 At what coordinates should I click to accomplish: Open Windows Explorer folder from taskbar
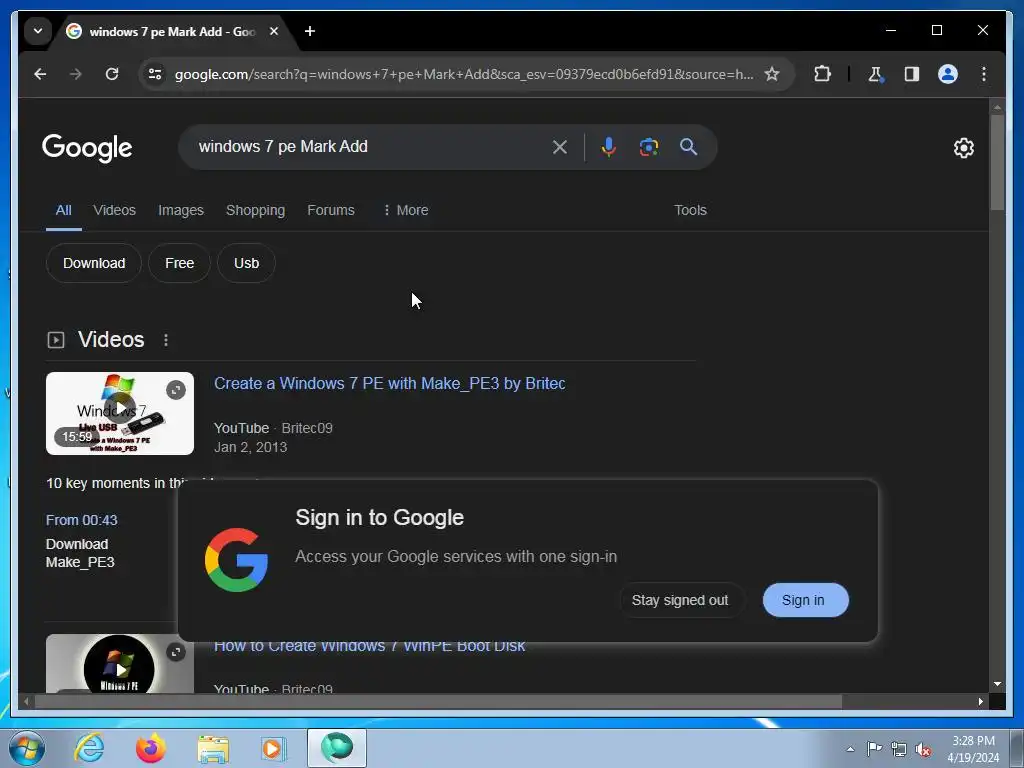213,748
